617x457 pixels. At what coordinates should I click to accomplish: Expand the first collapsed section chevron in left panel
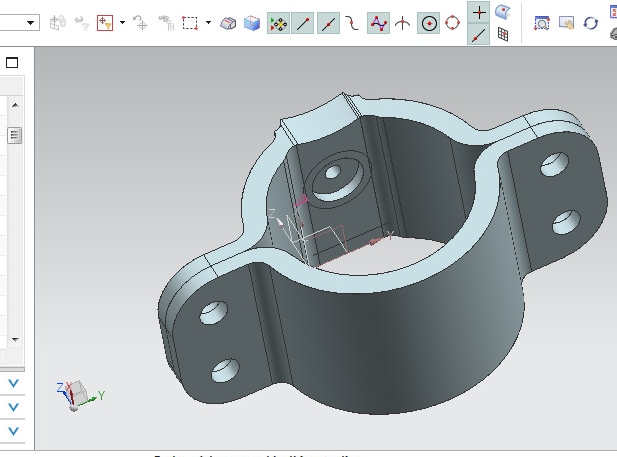[x=14, y=383]
